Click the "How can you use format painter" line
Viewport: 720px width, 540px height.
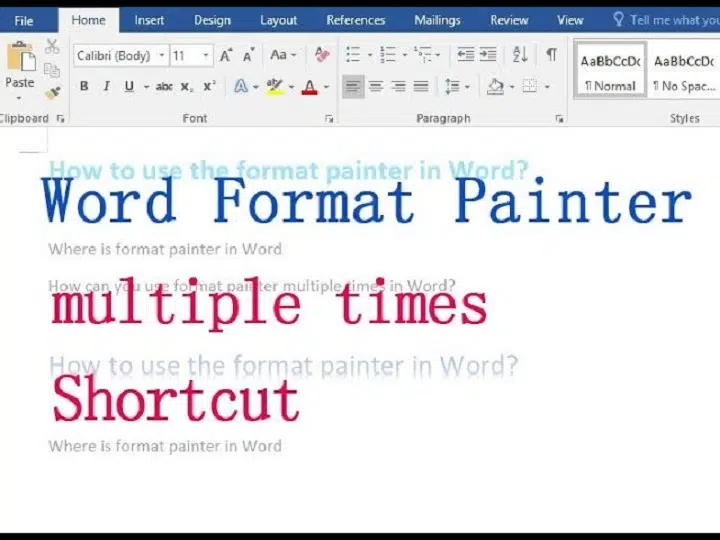pos(252,286)
